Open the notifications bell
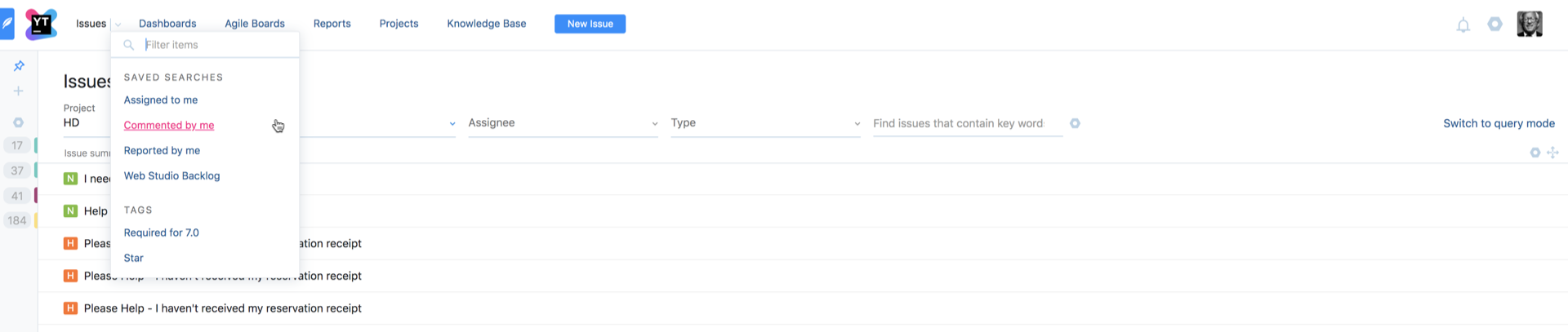Image resolution: width=1568 pixels, height=332 pixels. tap(1463, 25)
